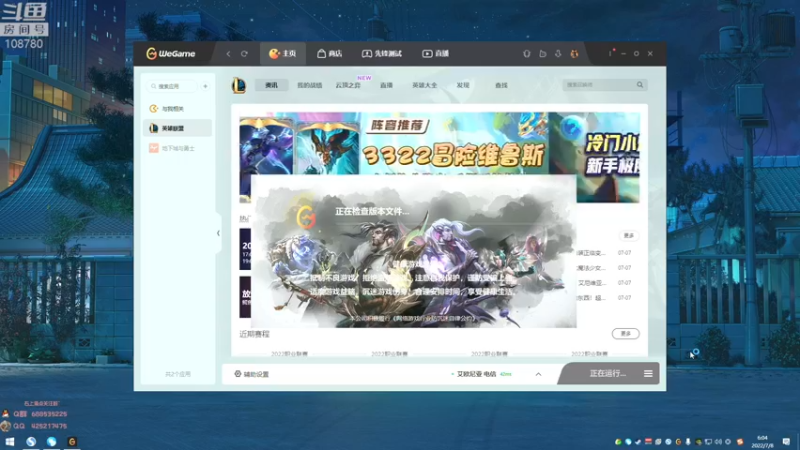Refresh the page with the reload icon
This screenshot has width=800, height=450.
[x=244, y=54]
